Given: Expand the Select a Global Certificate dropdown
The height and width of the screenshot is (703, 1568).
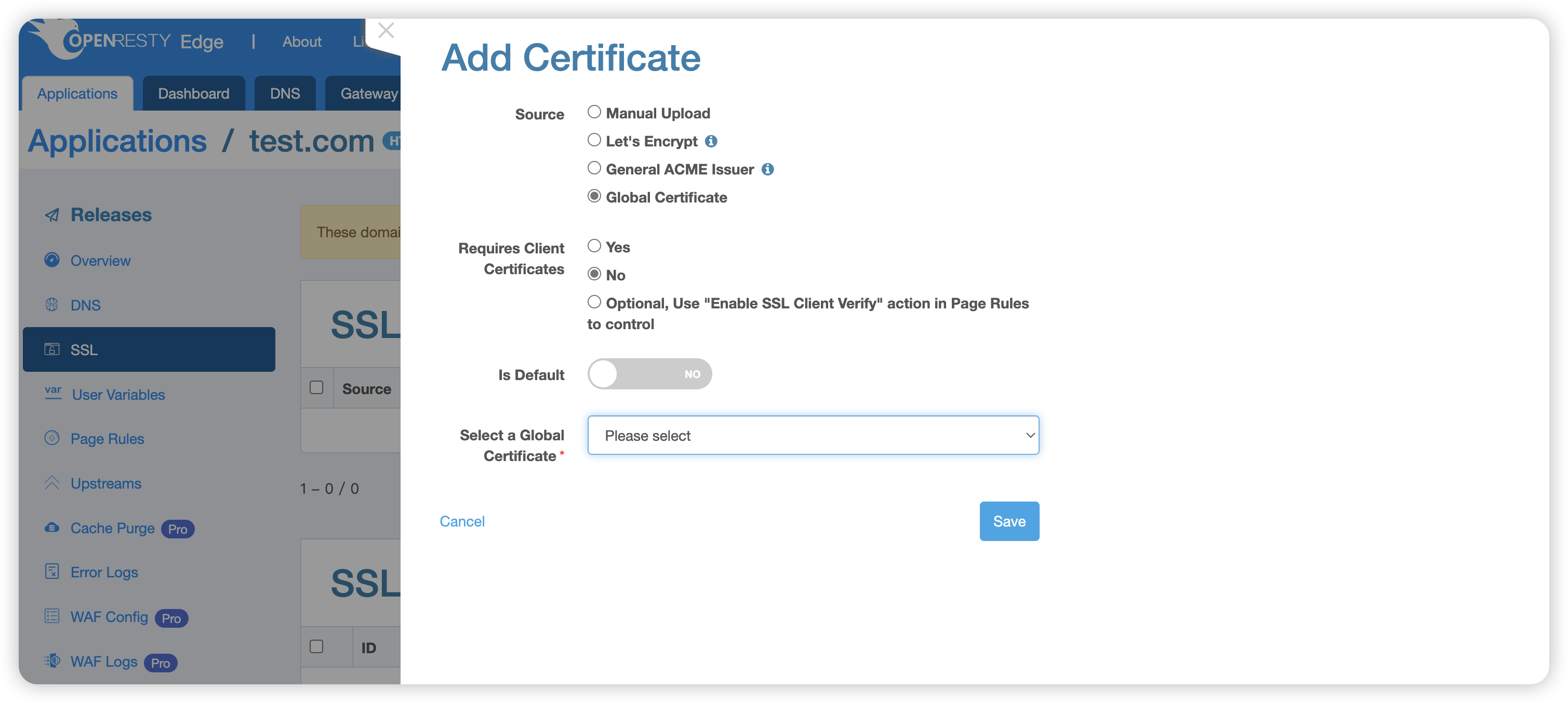Looking at the screenshot, I should 813,435.
